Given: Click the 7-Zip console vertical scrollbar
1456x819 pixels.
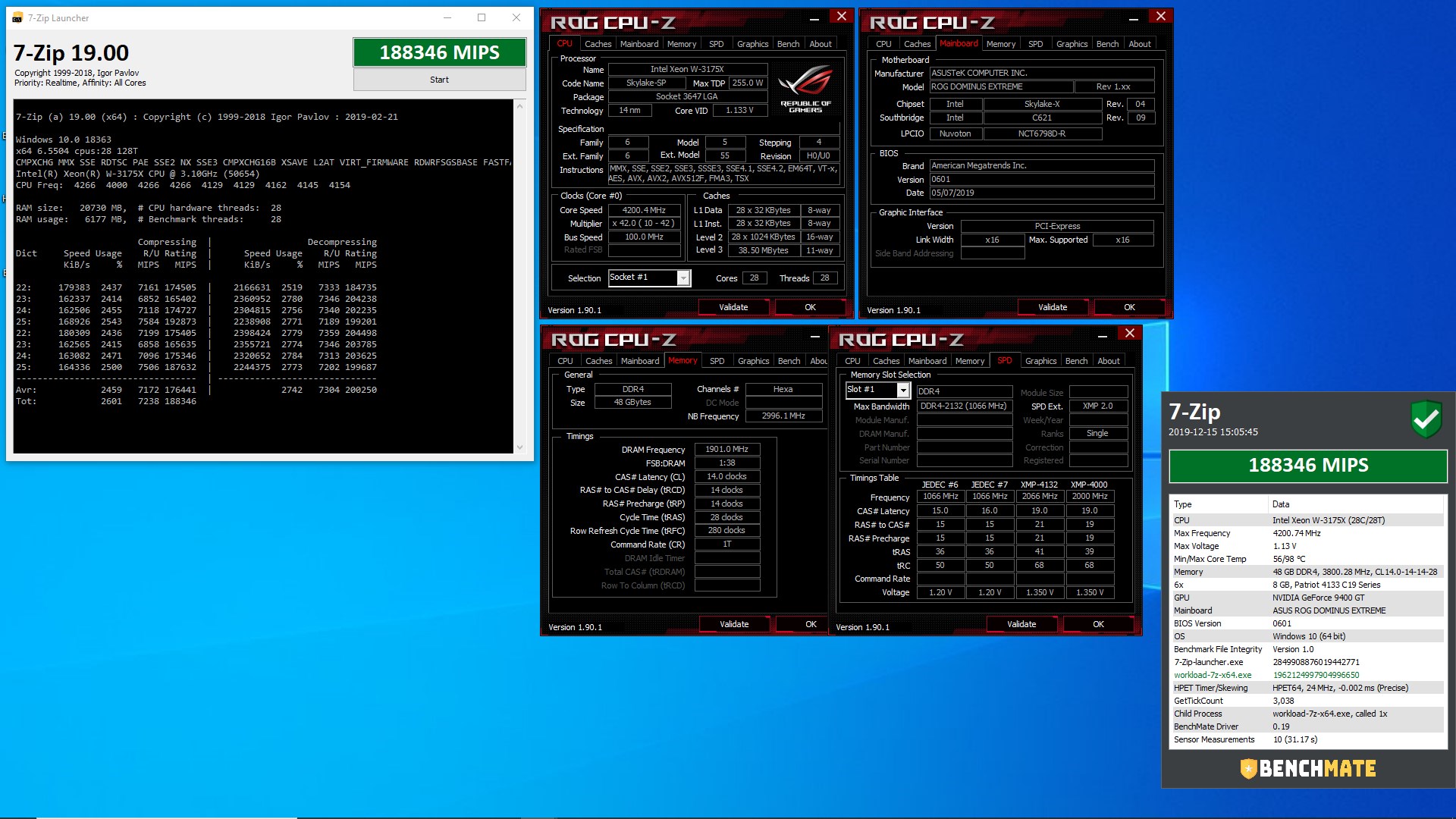Looking at the screenshot, I should click(519, 277).
